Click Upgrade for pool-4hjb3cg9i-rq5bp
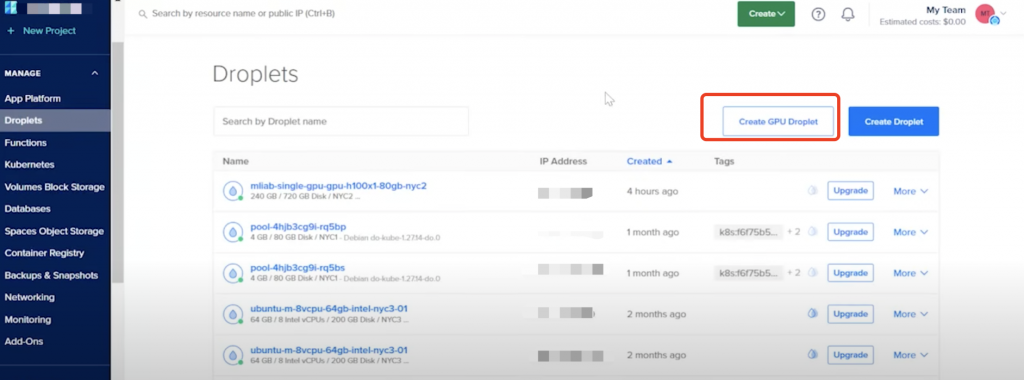Viewport: 1024px width, 380px height. pos(850,232)
